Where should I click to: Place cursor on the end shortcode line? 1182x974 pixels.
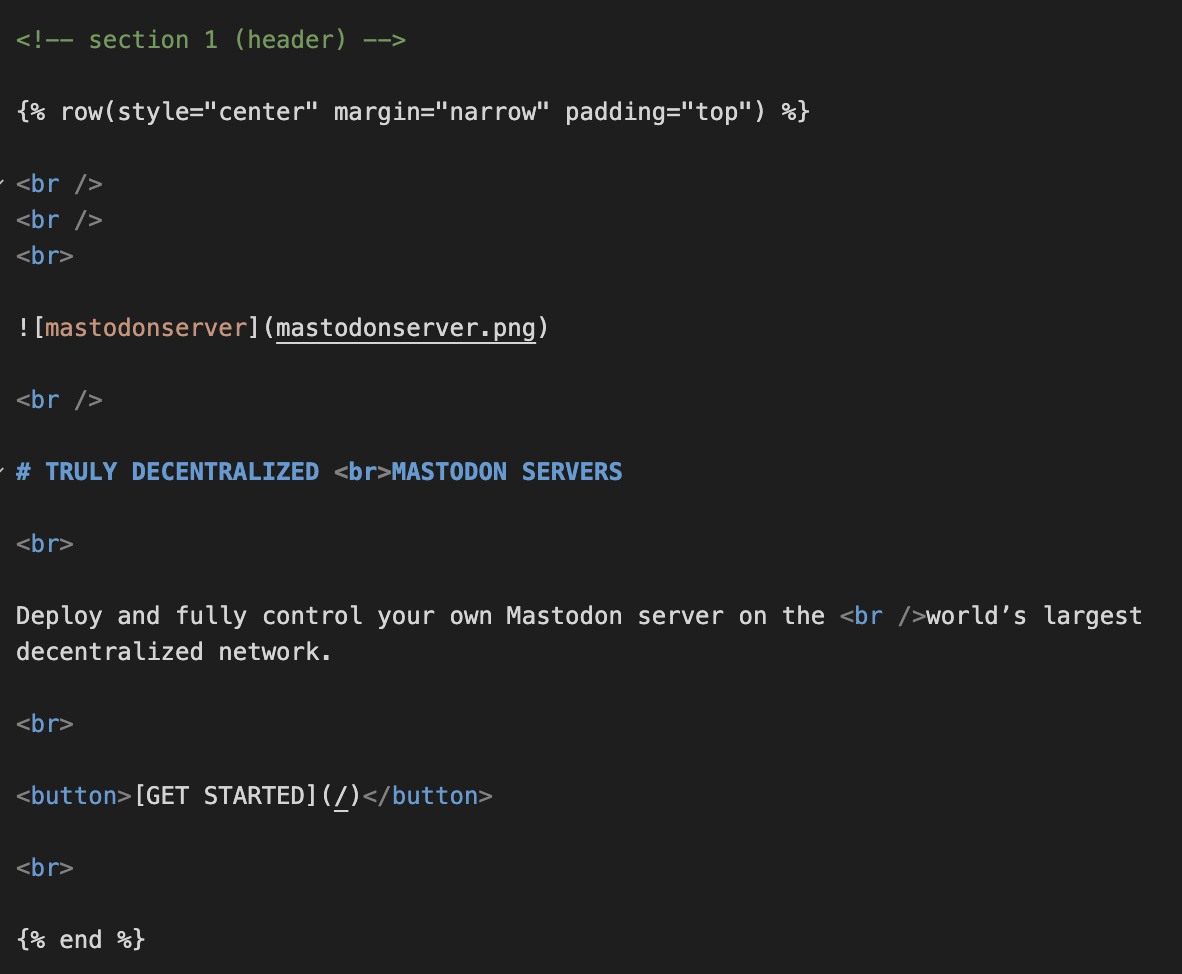[x=81, y=940]
